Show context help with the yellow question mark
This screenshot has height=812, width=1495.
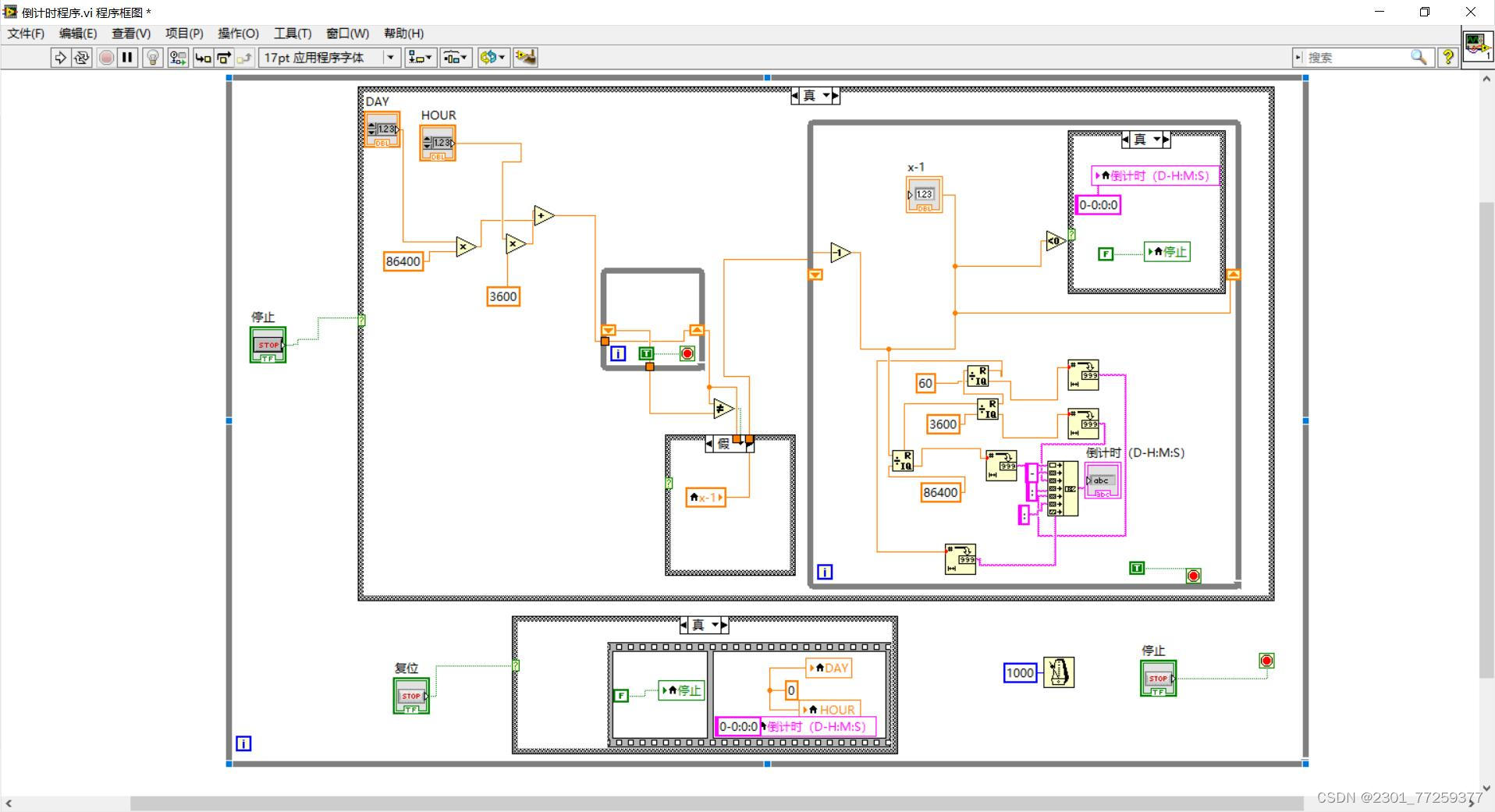click(1447, 57)
